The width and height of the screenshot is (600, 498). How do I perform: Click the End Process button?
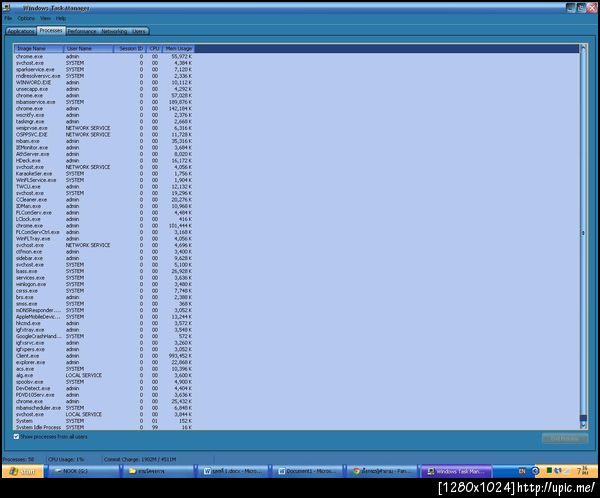click(565, 438)
